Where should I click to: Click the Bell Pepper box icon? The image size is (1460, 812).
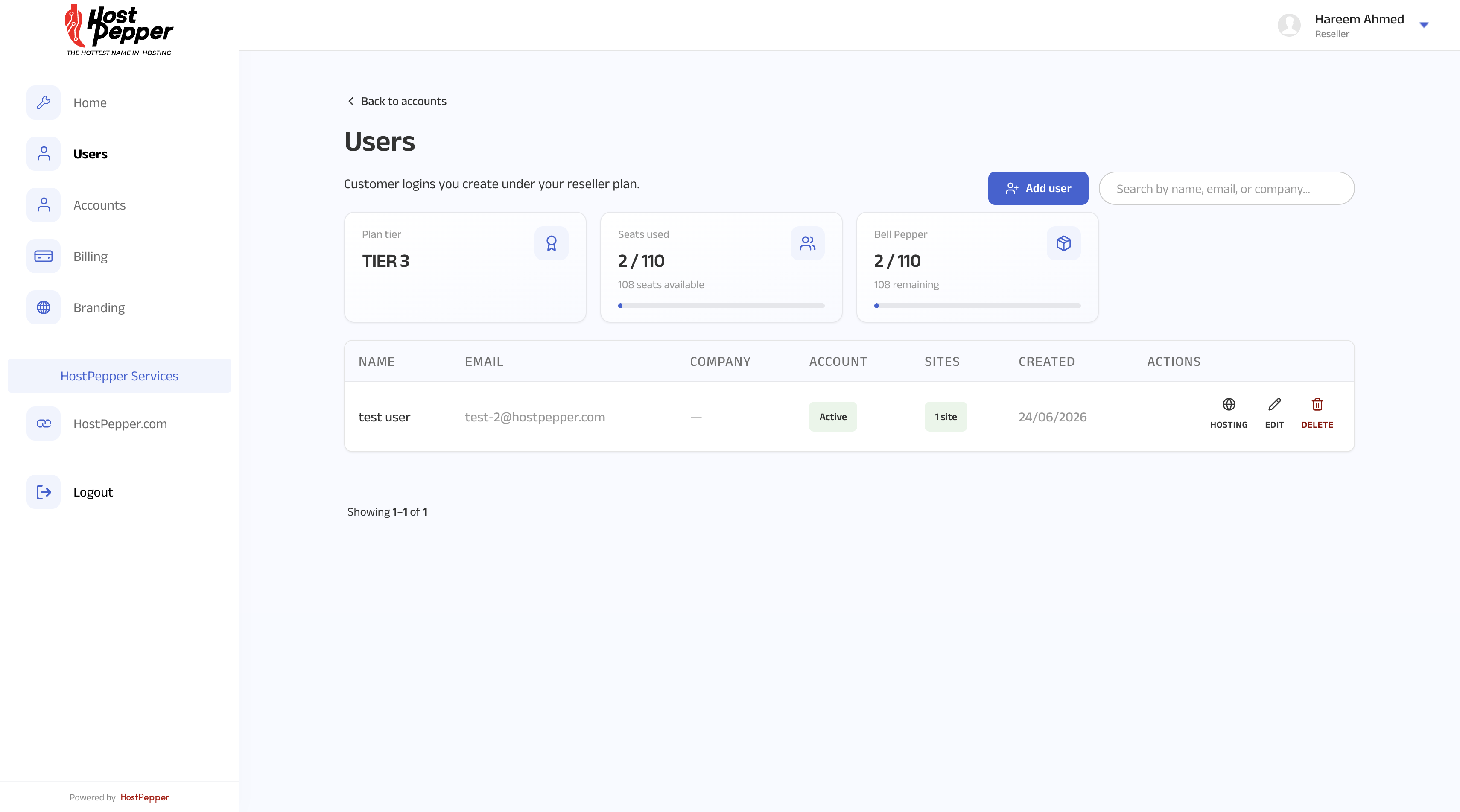(x=1064, y=244)
